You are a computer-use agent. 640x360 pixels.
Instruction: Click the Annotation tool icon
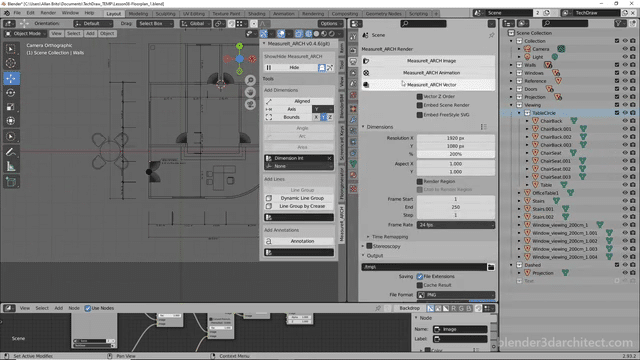click(269, 241)
